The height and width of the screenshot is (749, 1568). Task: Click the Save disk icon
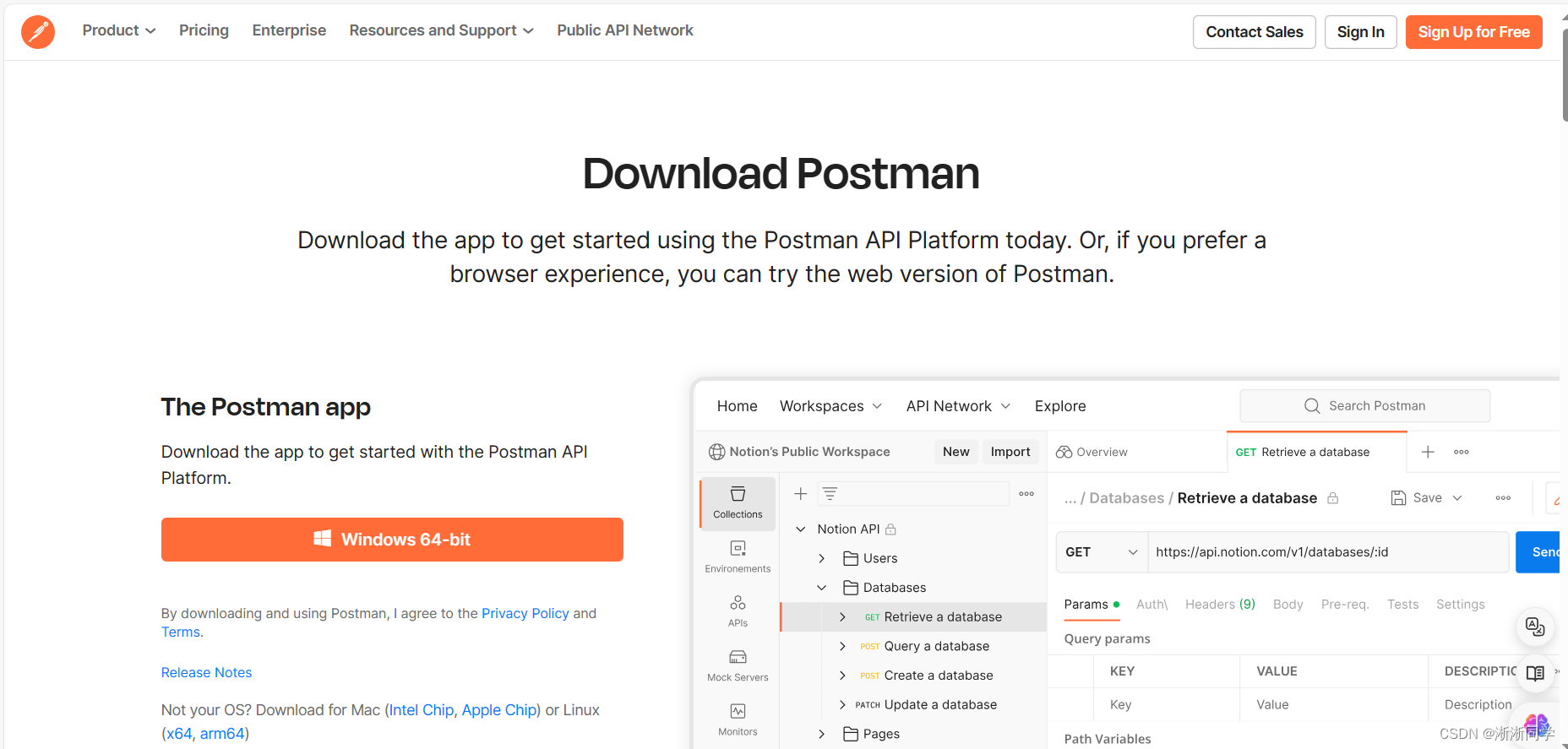tap(1398, 498)
